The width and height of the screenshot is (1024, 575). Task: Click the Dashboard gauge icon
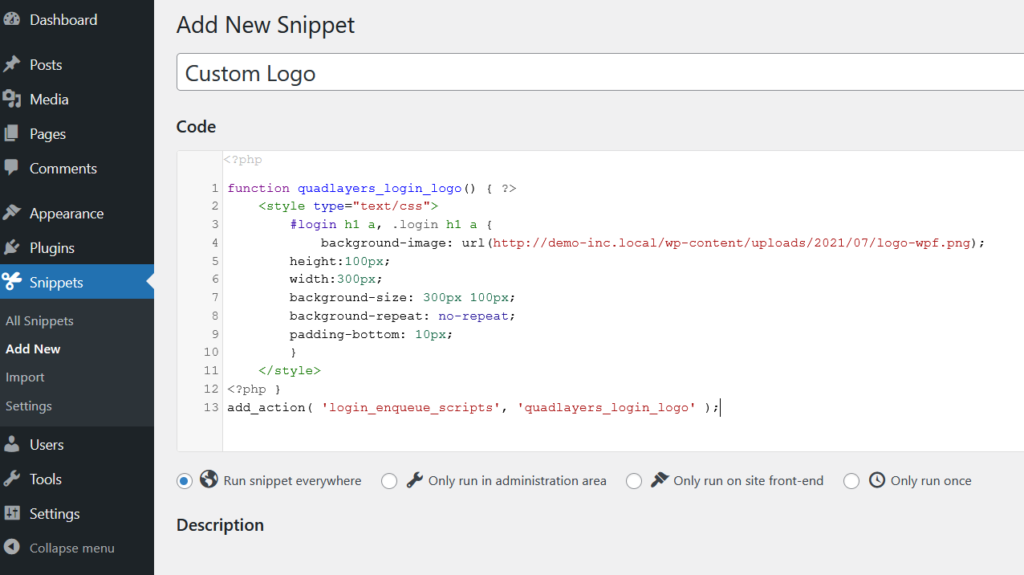pos(12,20)
